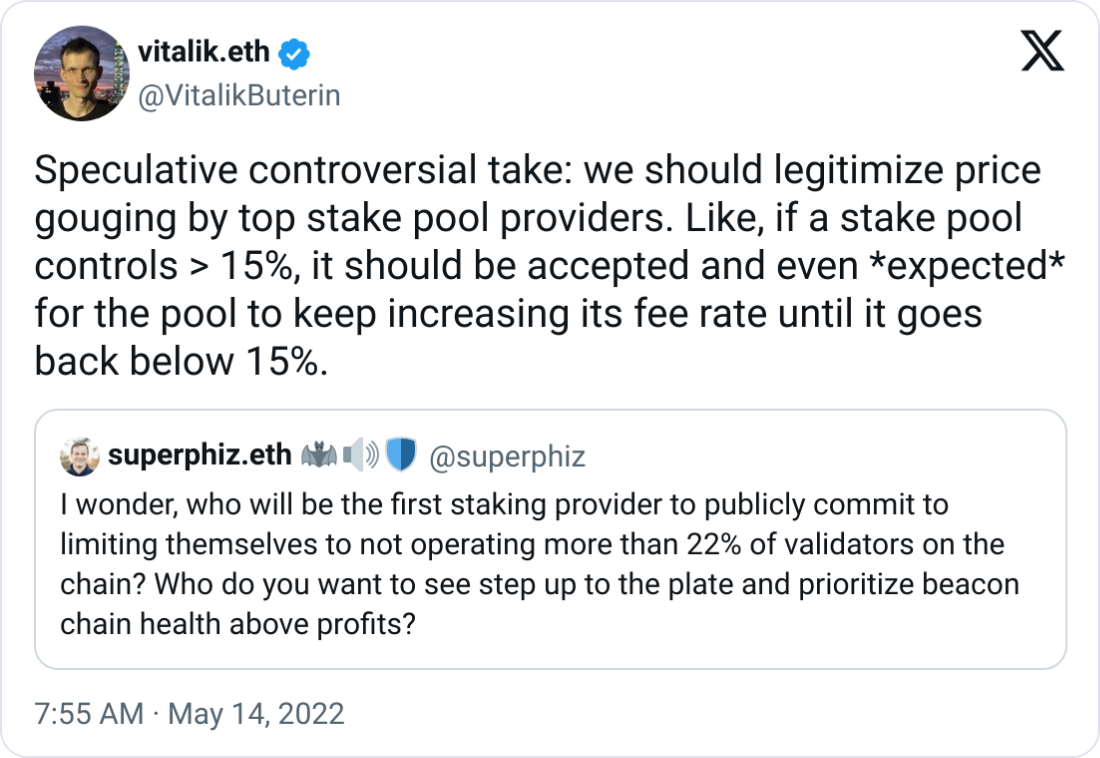
Task: Click the blue verified badge beside vitalik.eth
Action: pos(295,53)
